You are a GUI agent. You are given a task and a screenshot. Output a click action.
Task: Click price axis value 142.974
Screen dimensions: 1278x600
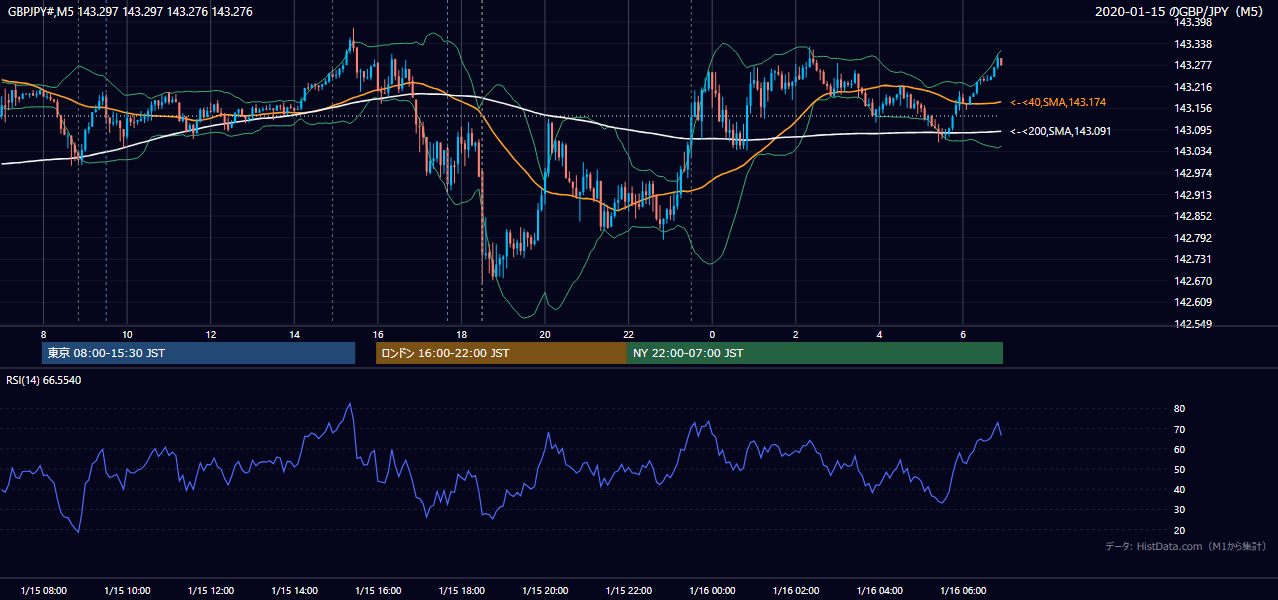pos(1192,173)
